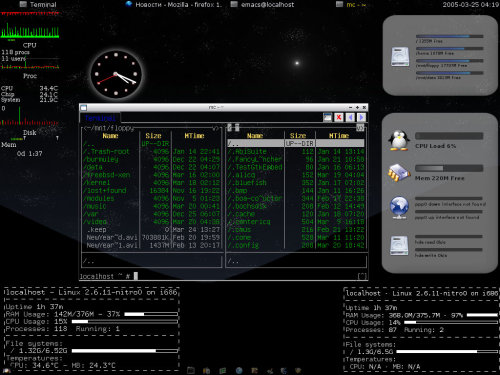Sort left panel by MTime header
This screenshot has width=500, height=375.
click(194, 136)
